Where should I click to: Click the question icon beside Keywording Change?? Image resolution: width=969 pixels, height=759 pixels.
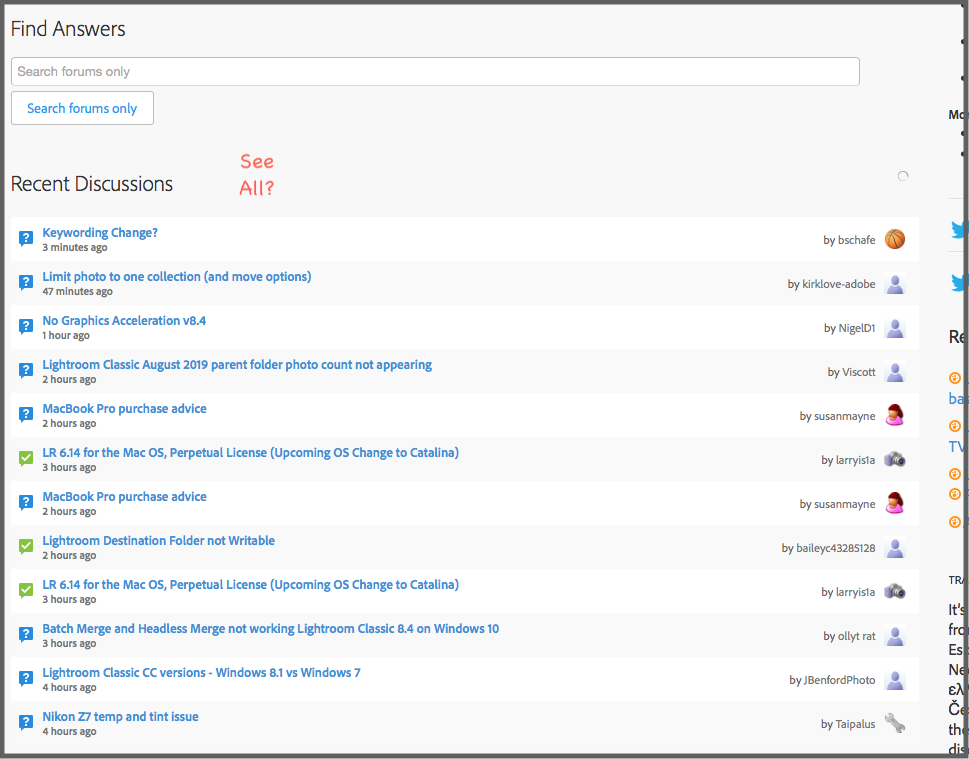25,239
